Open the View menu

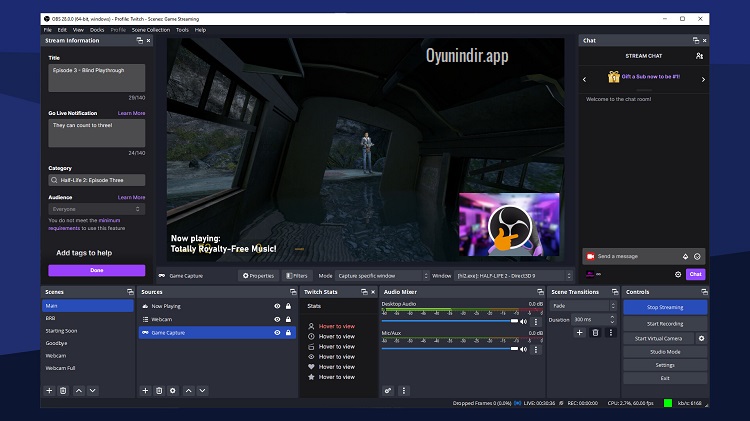[x=78, y=30]
